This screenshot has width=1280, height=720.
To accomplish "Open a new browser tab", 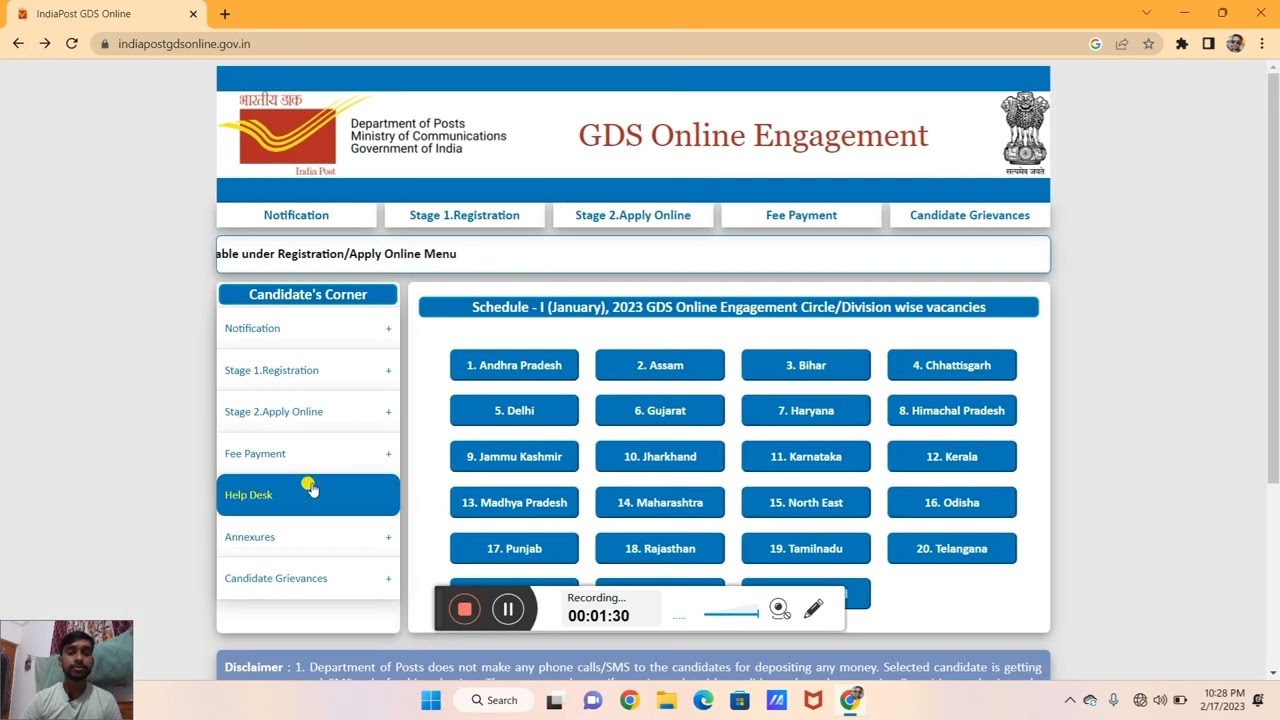I will tap(225, 14).
